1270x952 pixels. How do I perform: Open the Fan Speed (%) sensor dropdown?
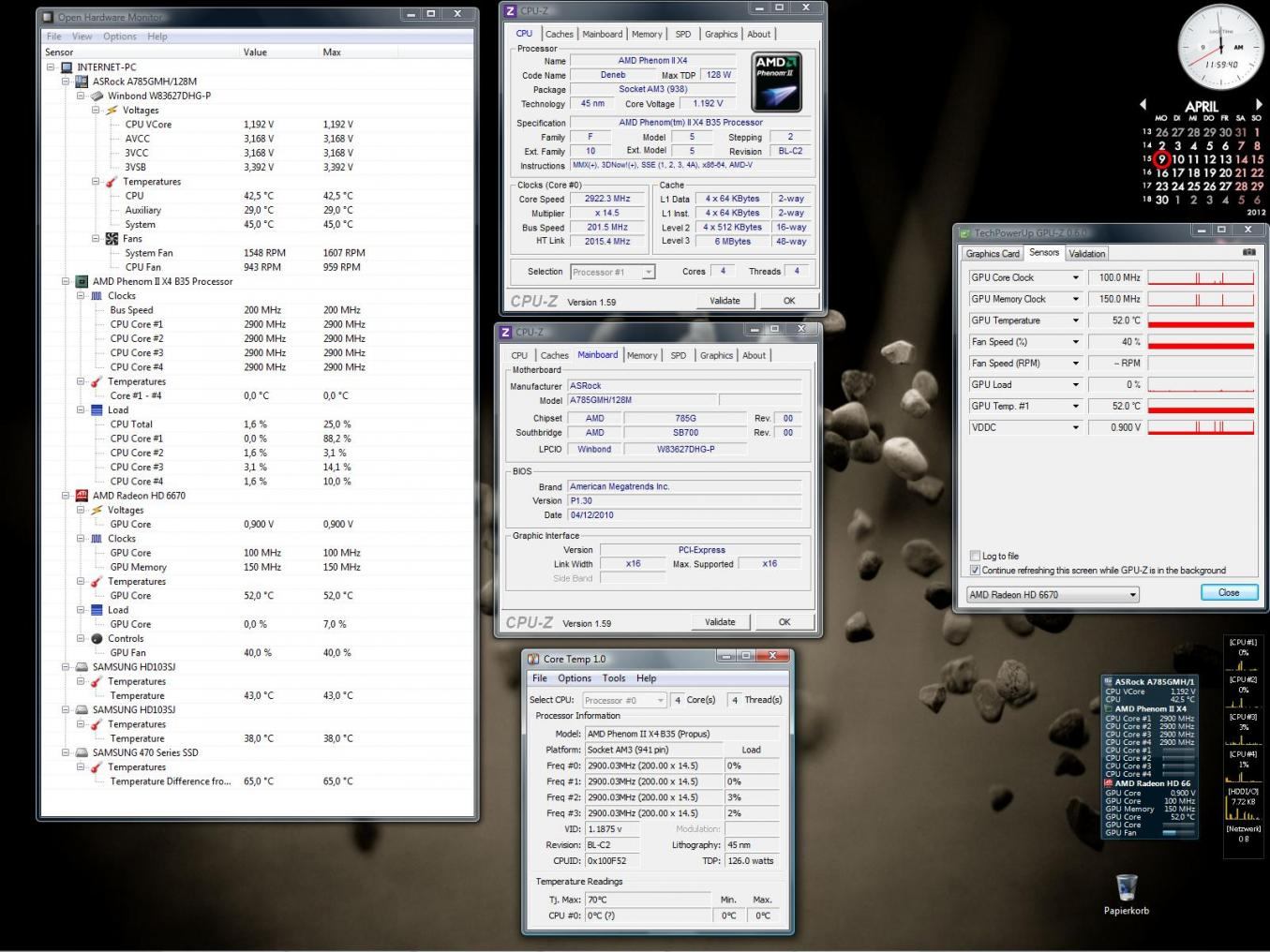coord(1075,342)
